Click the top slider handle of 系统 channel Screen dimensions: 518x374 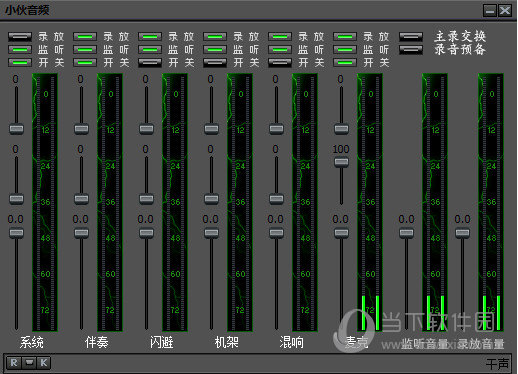[x=16, y=129]
